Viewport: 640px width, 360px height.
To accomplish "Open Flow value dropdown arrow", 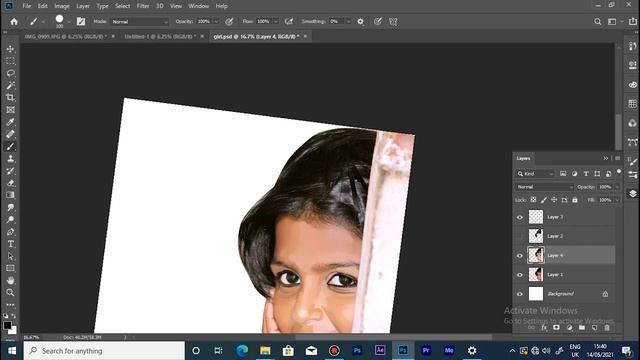I will pyautogui.click(x=276, y=22).
